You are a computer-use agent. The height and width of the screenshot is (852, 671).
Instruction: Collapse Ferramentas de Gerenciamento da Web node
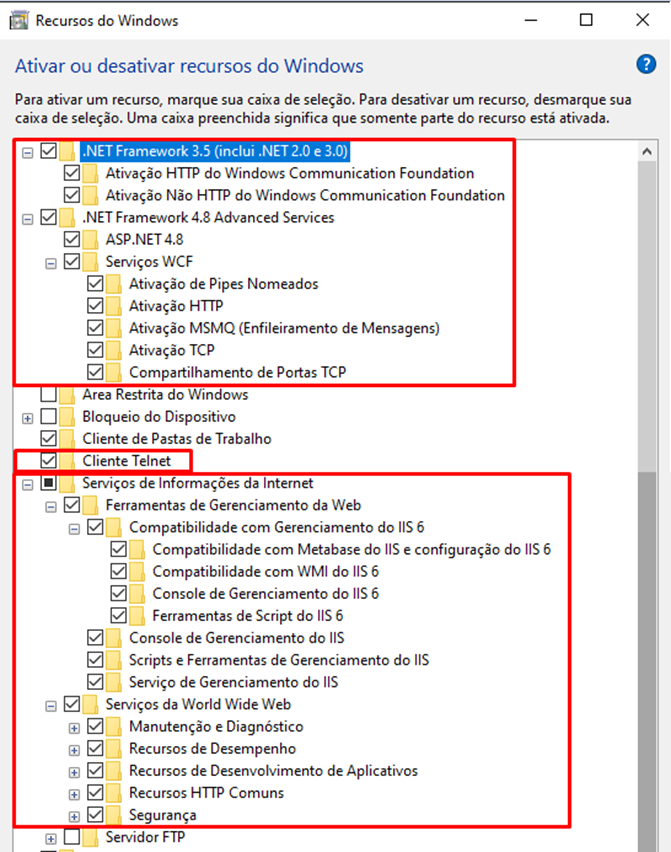pyautogui.click(x=51, y=507)
